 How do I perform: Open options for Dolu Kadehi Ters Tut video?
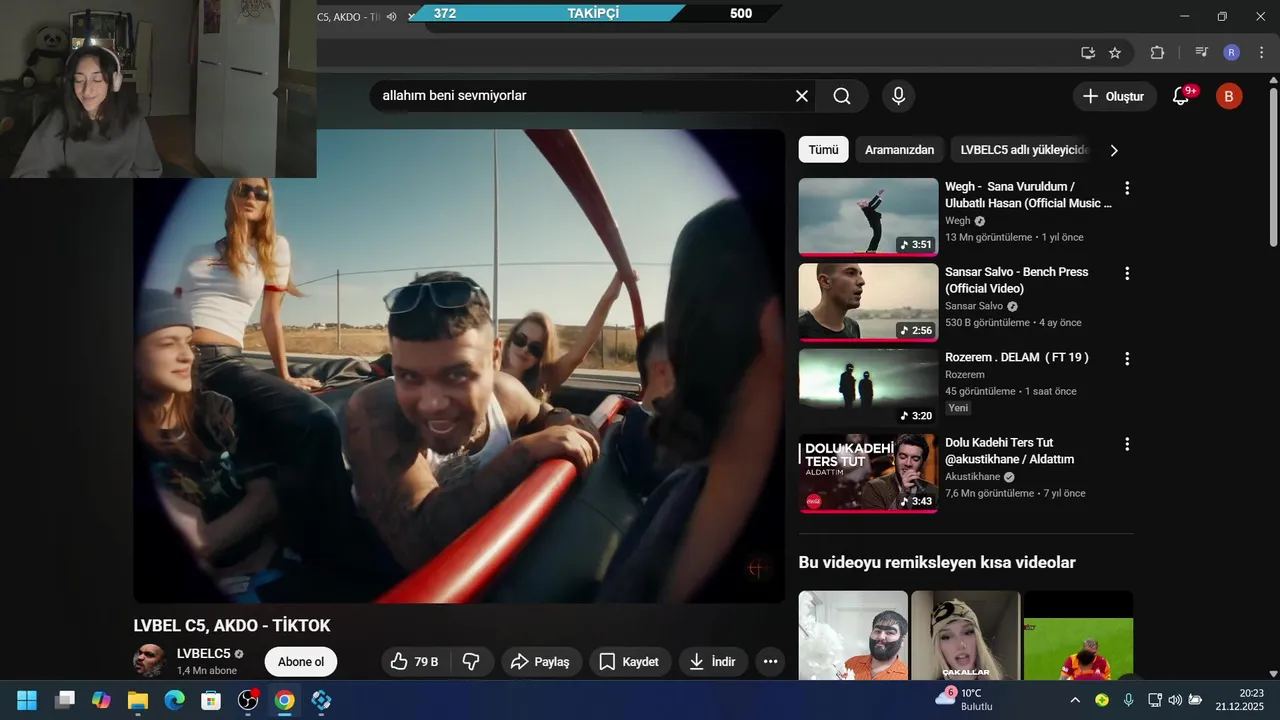pos(1127,443)
